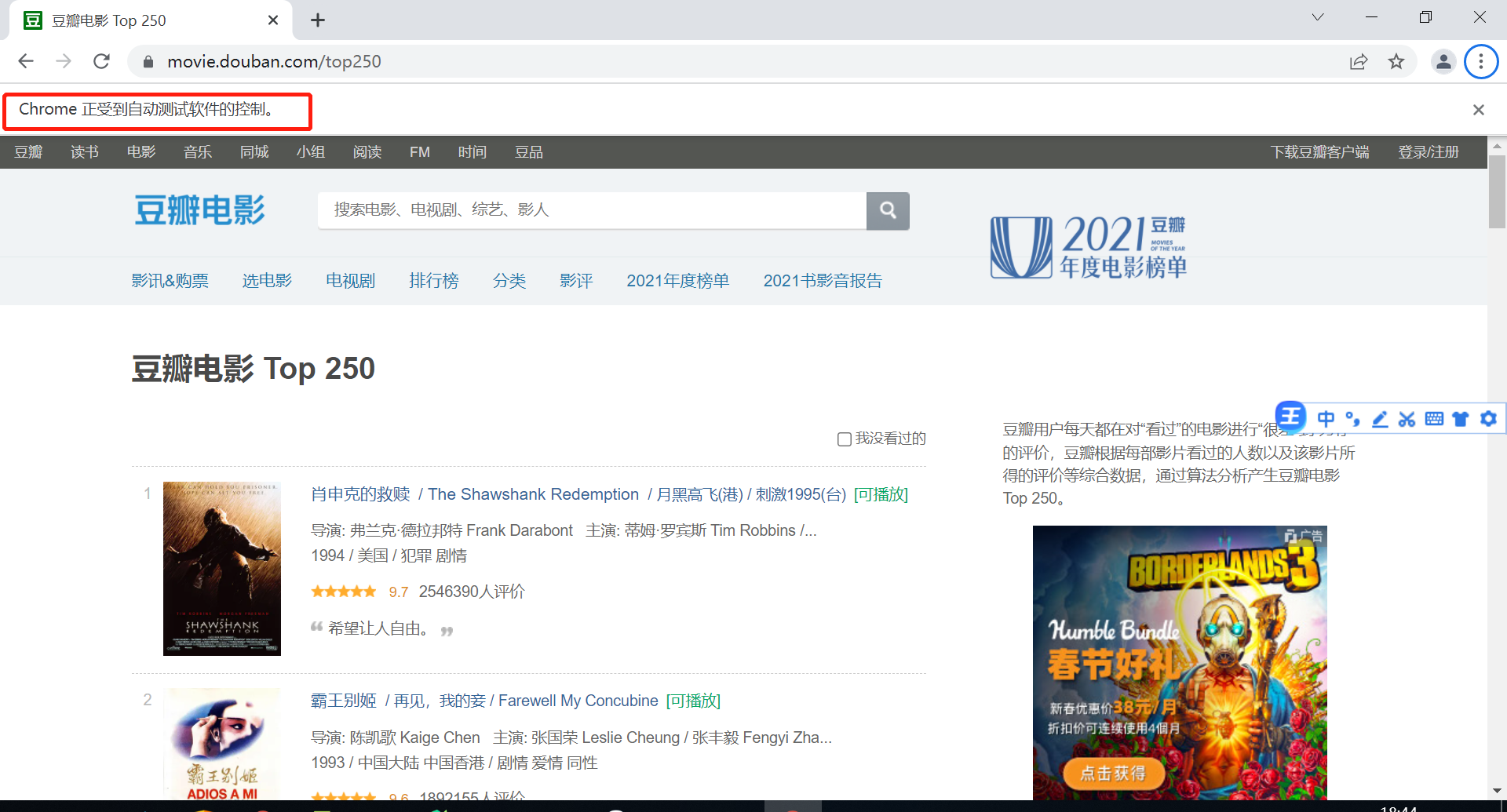Open 豆品 in top navigation
This screenshot has width=1507, height=812.
(529, 152)
